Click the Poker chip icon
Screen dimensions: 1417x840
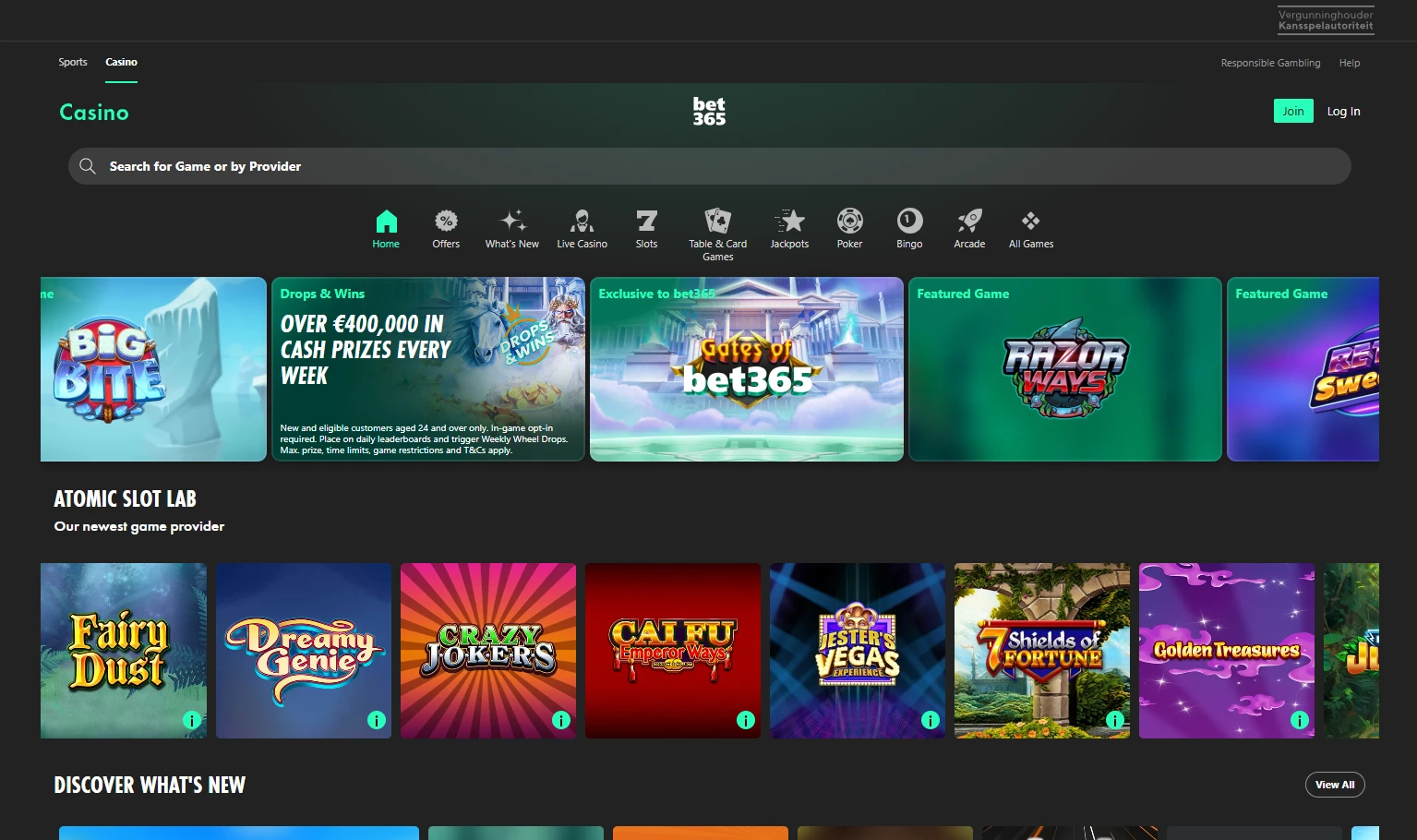849,222
